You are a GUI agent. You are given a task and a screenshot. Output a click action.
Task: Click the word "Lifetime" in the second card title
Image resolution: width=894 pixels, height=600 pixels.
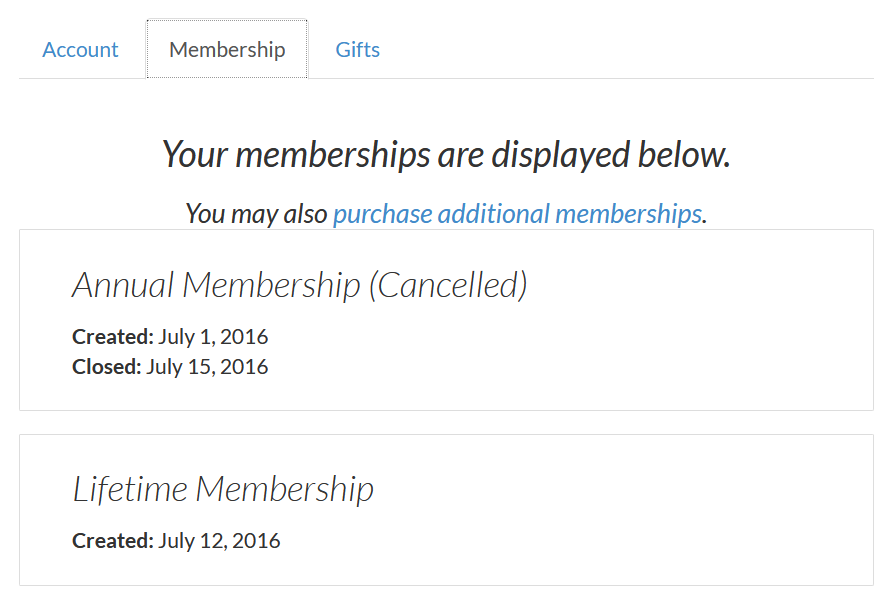pyautogui.click(x=130, y=489)
